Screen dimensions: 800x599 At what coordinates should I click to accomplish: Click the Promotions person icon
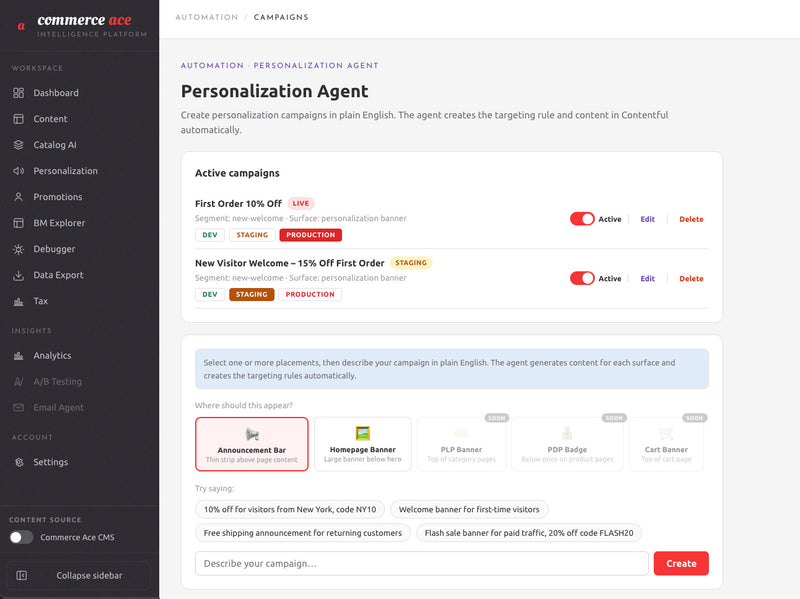point(18,197)
